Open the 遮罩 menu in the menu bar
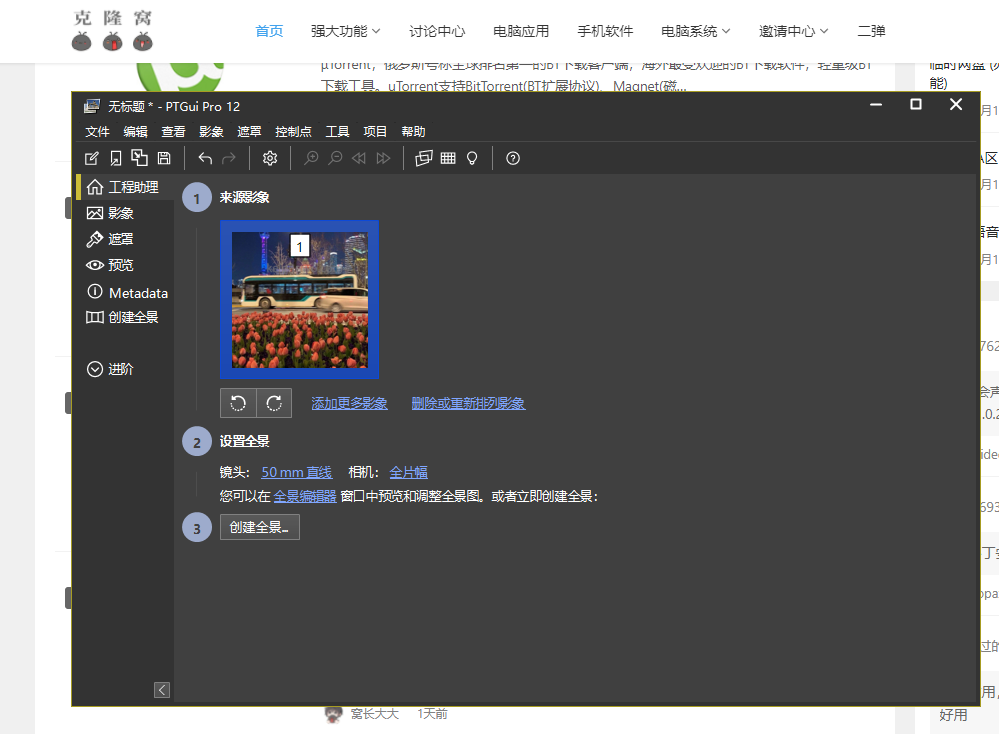Screen dimensions: 999x734 [249, 131]
